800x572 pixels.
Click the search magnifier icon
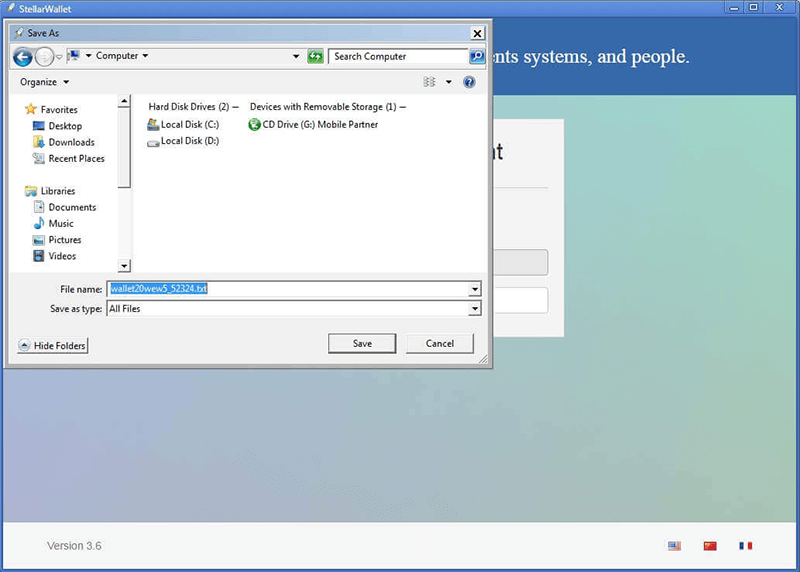point(477,56)
